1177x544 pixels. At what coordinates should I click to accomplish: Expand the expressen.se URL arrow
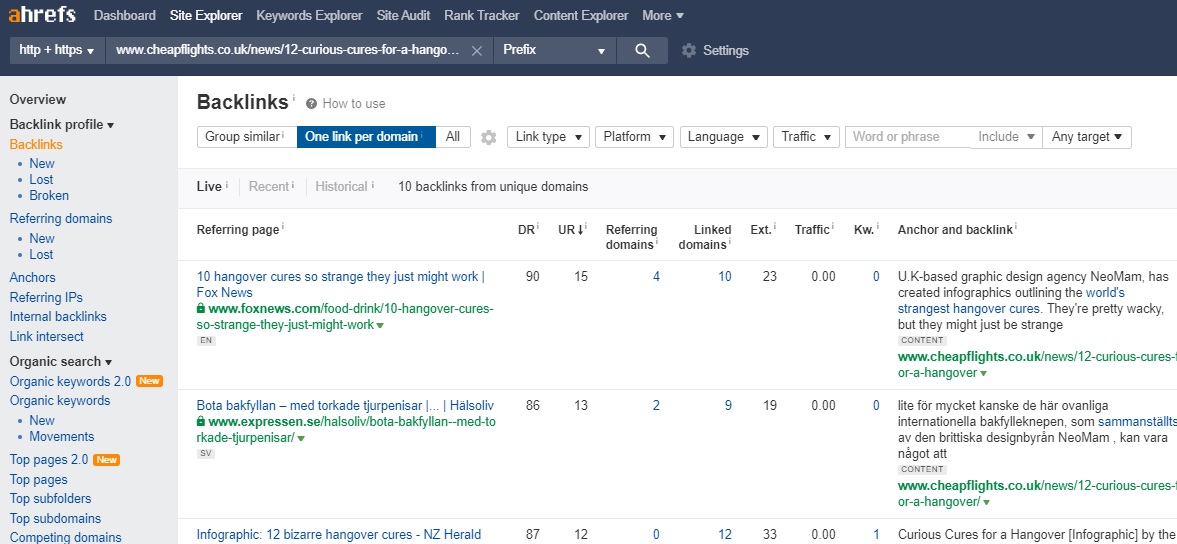tap(301, 438)
